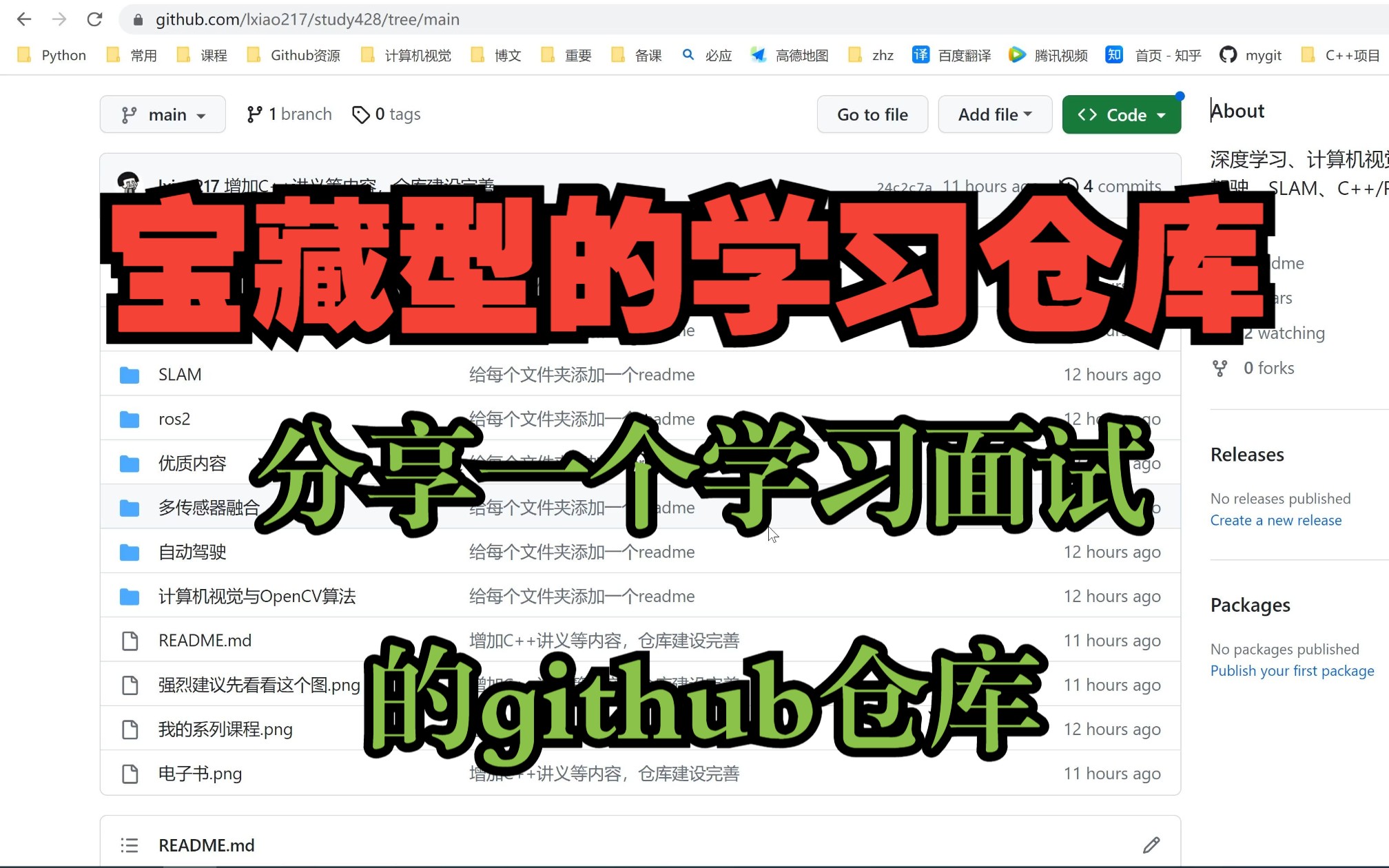Expand the green Code dropdown

coord(1121,114)
